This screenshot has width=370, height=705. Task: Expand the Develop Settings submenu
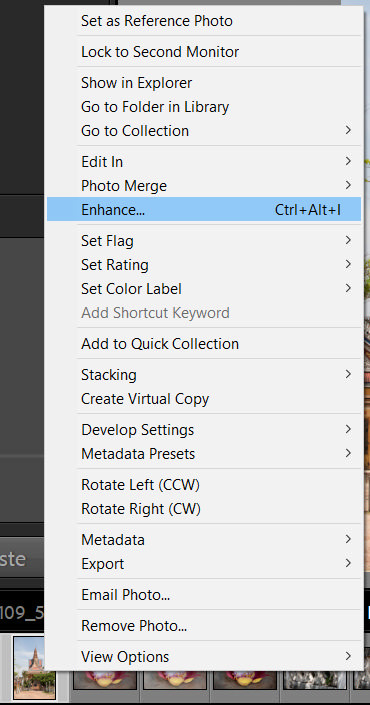tap(204, 429)
